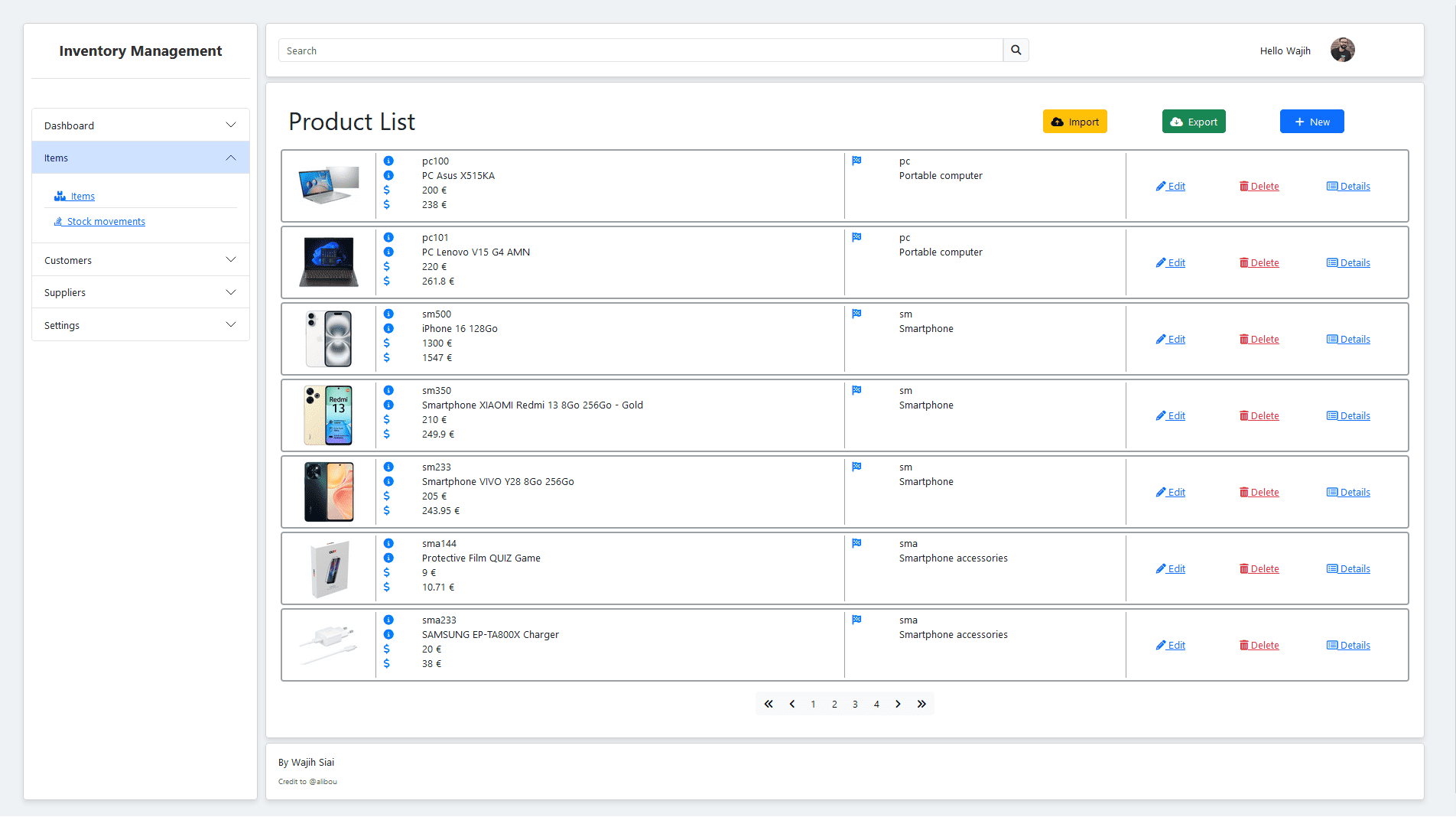Click info icon next to SAMSUNG EP-TA800X Charger
The height and width of the screenshot is (817, 1456).
click(x=388, y=635)
